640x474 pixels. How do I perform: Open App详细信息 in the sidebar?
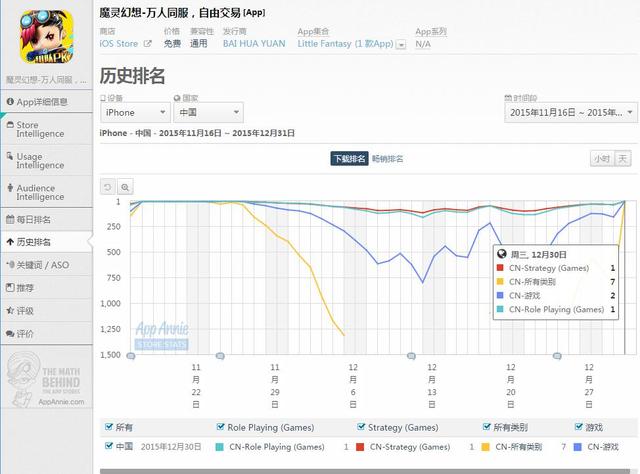point(47,102)
